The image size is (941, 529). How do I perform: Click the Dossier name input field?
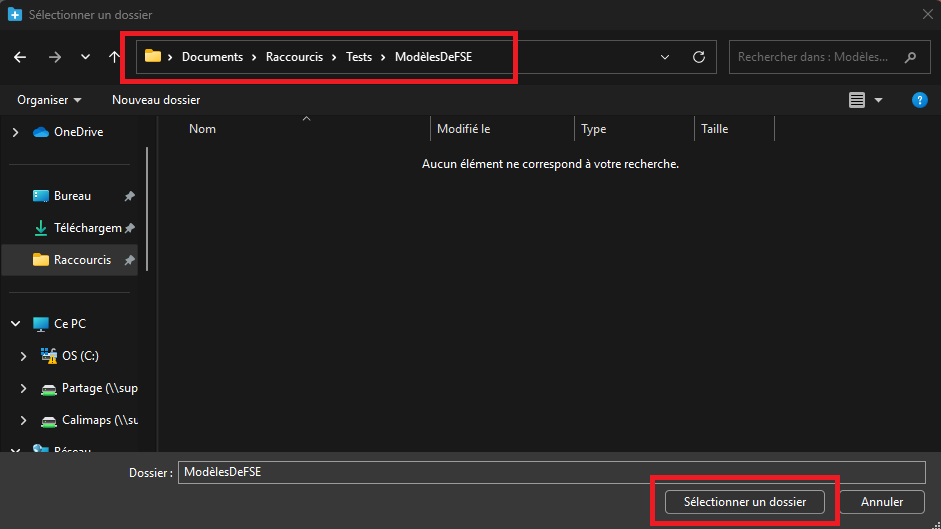550,473
